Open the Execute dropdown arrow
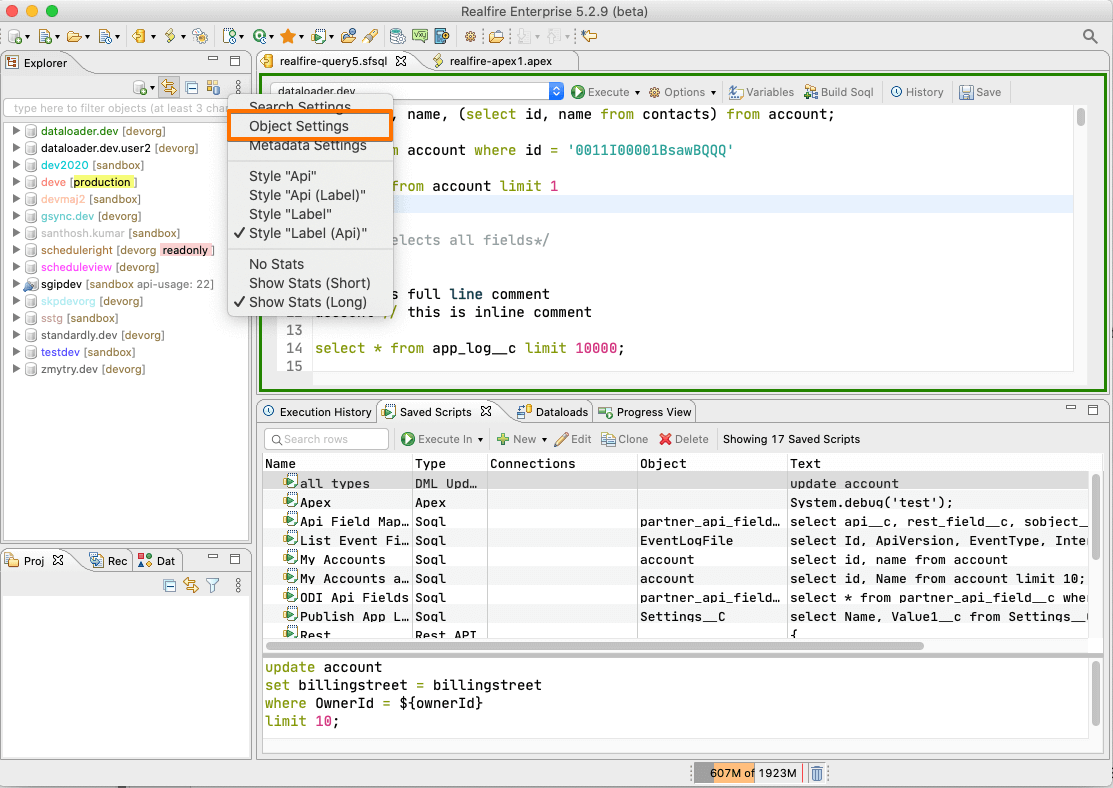The height and width of the screenshot is (788, 1113). 637,93
